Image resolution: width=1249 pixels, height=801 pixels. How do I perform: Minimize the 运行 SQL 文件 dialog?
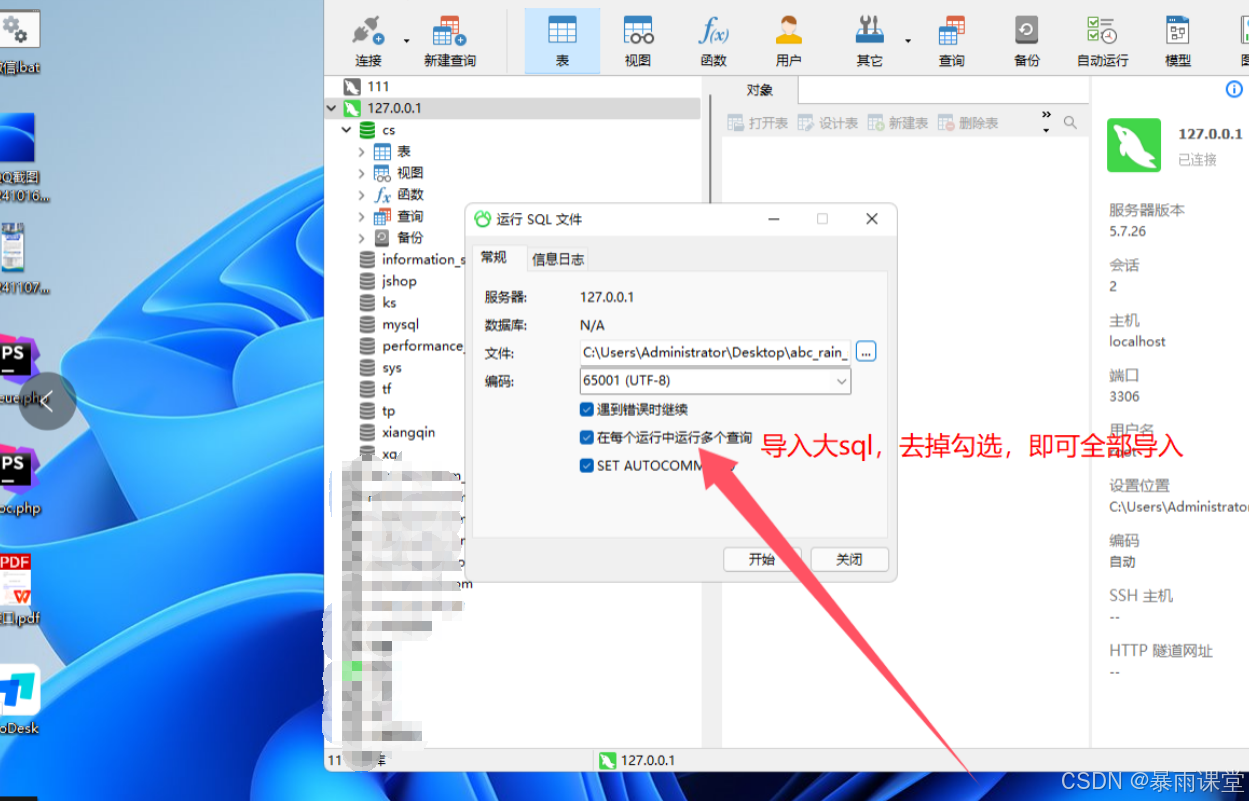tap(774, 219)
